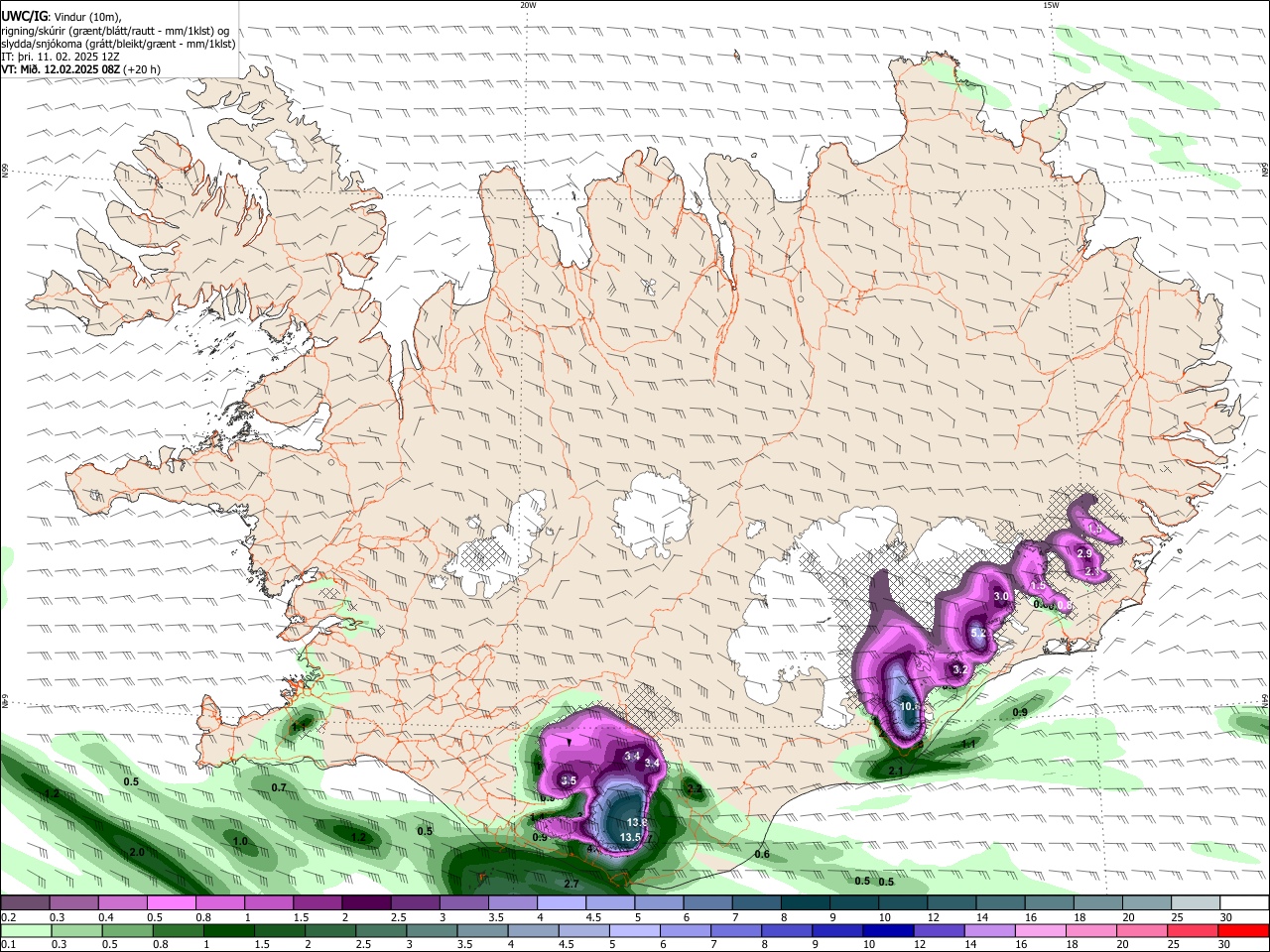Click the 0.2 label under snow scale
1270x952 pixels.
point(7,917)
